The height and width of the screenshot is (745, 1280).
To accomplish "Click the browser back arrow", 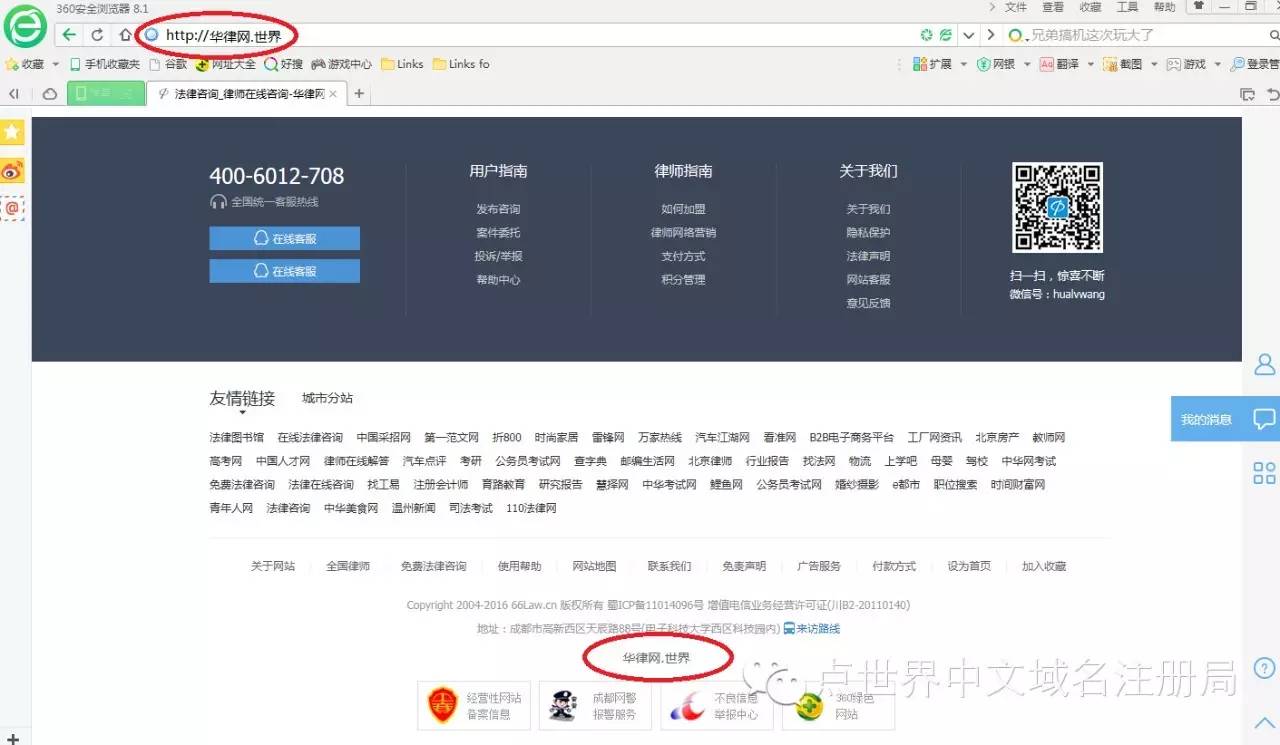I will pyautogui.click(x=69, y=35).
